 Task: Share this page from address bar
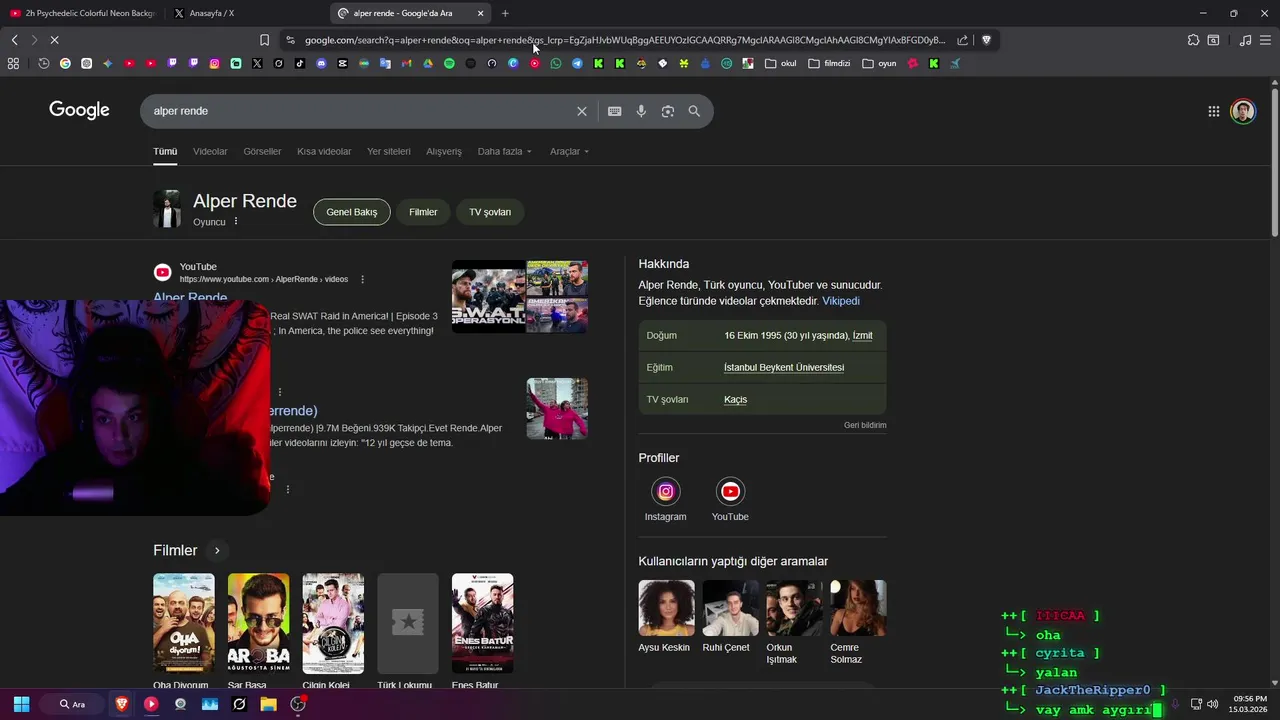(x=962, y=40)
